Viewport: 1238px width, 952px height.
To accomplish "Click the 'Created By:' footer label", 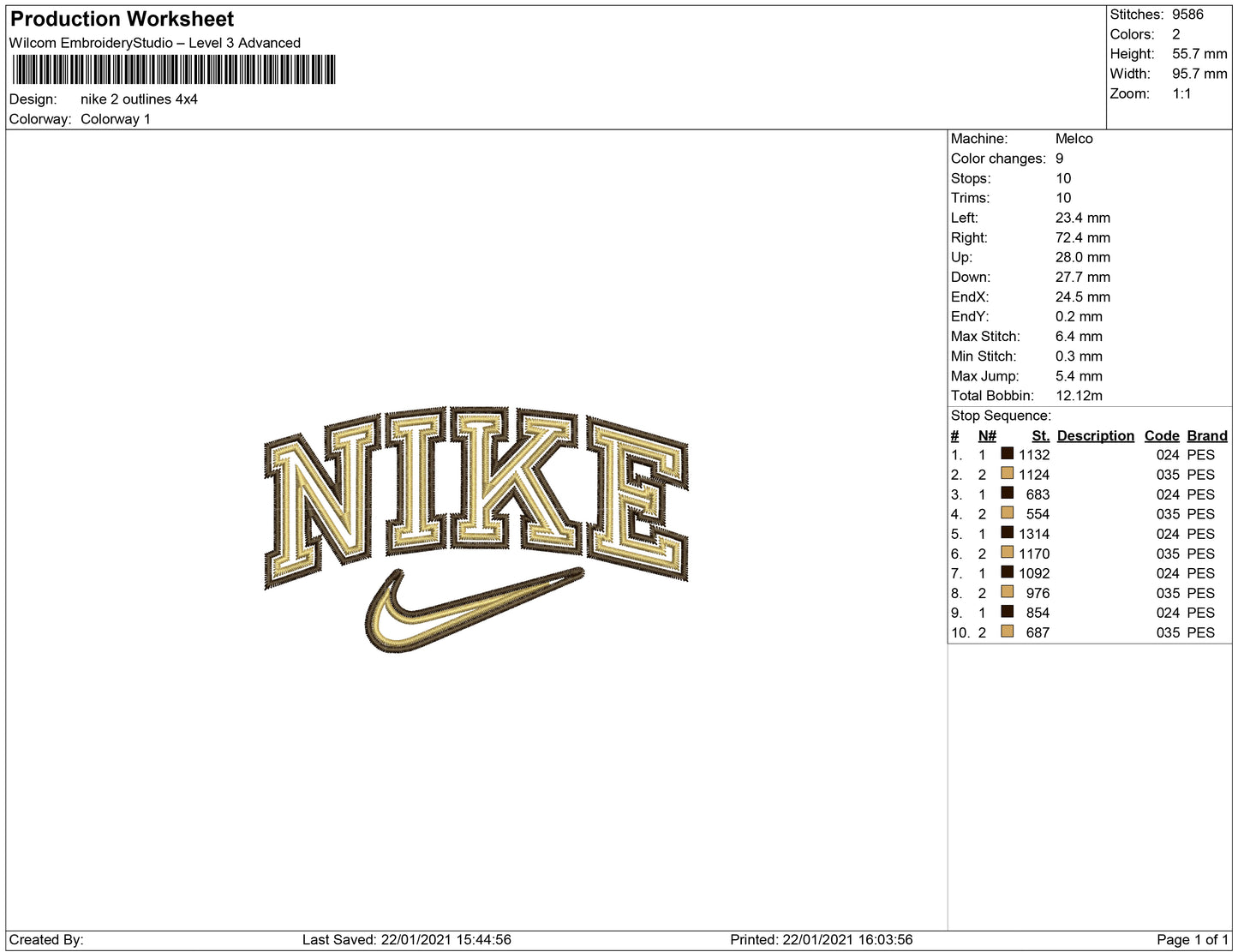I will 46,940.
